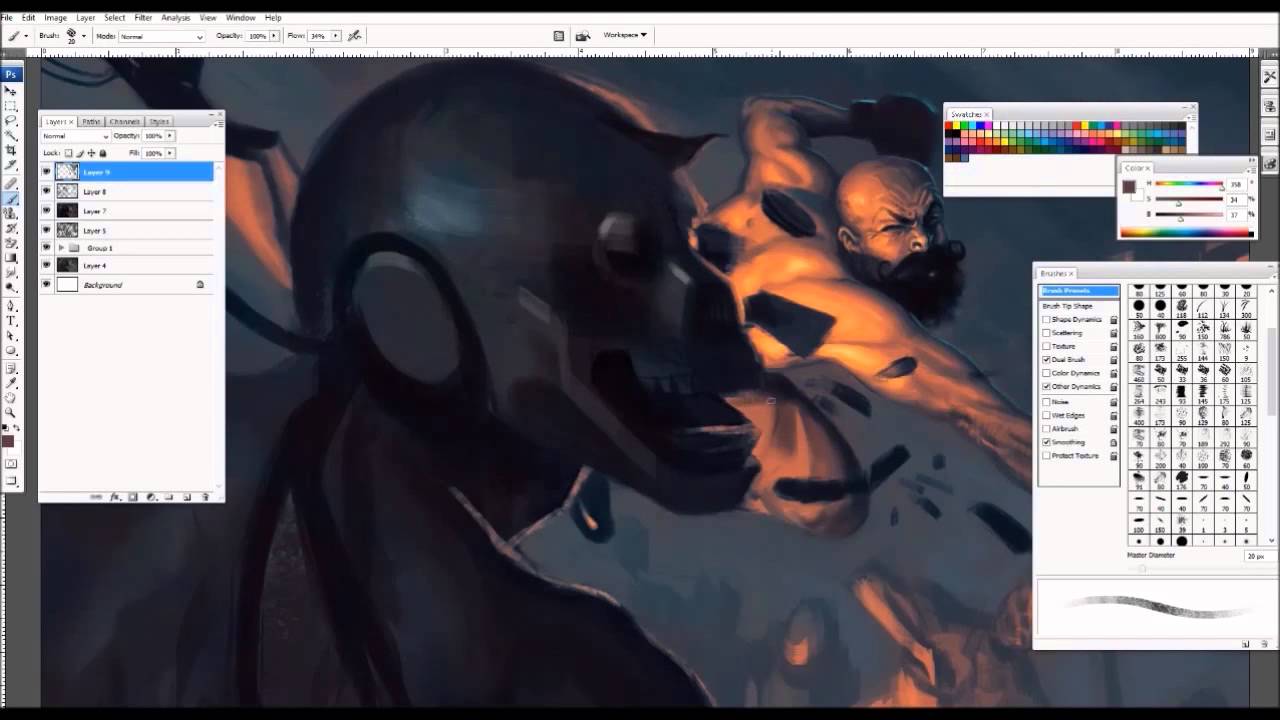Enable Shape Dynamics checkbox

click(x=1046, y=319)
